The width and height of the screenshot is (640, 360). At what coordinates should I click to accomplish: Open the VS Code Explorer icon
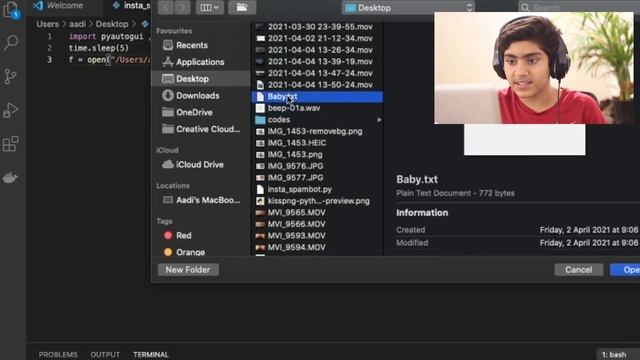[x=11, y=10]
